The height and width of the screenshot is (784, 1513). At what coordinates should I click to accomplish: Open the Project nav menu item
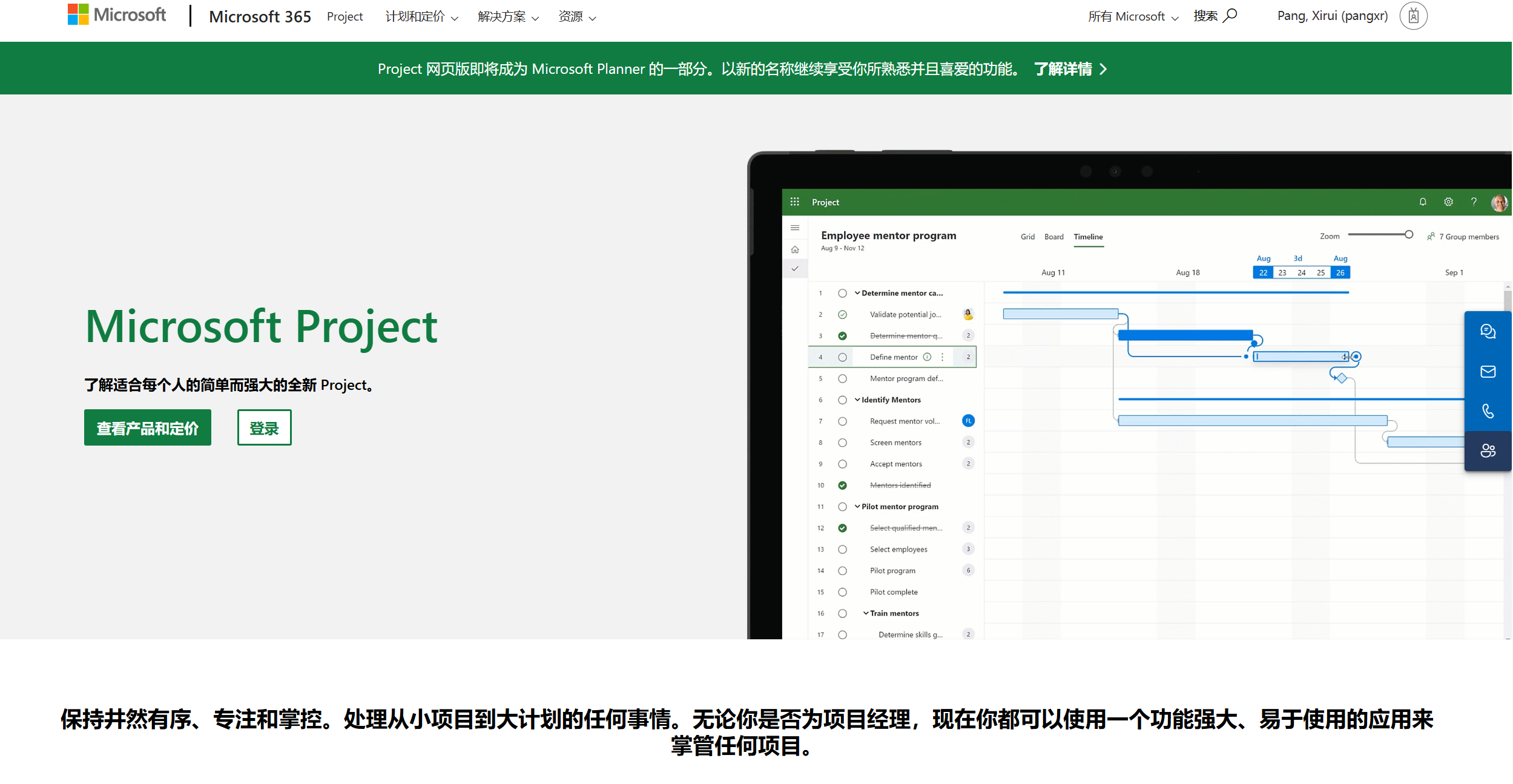click(x=344, y=16)
